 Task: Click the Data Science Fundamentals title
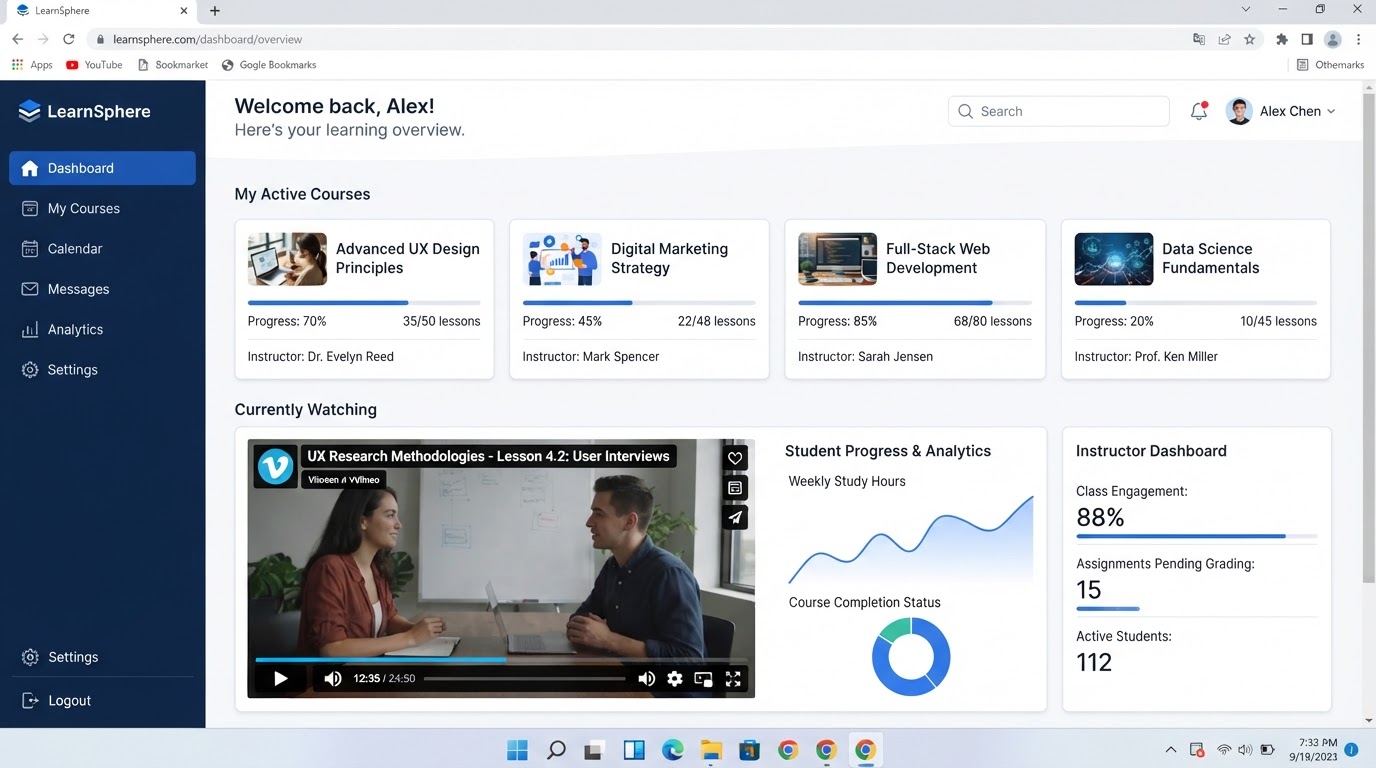[1210, 258]
